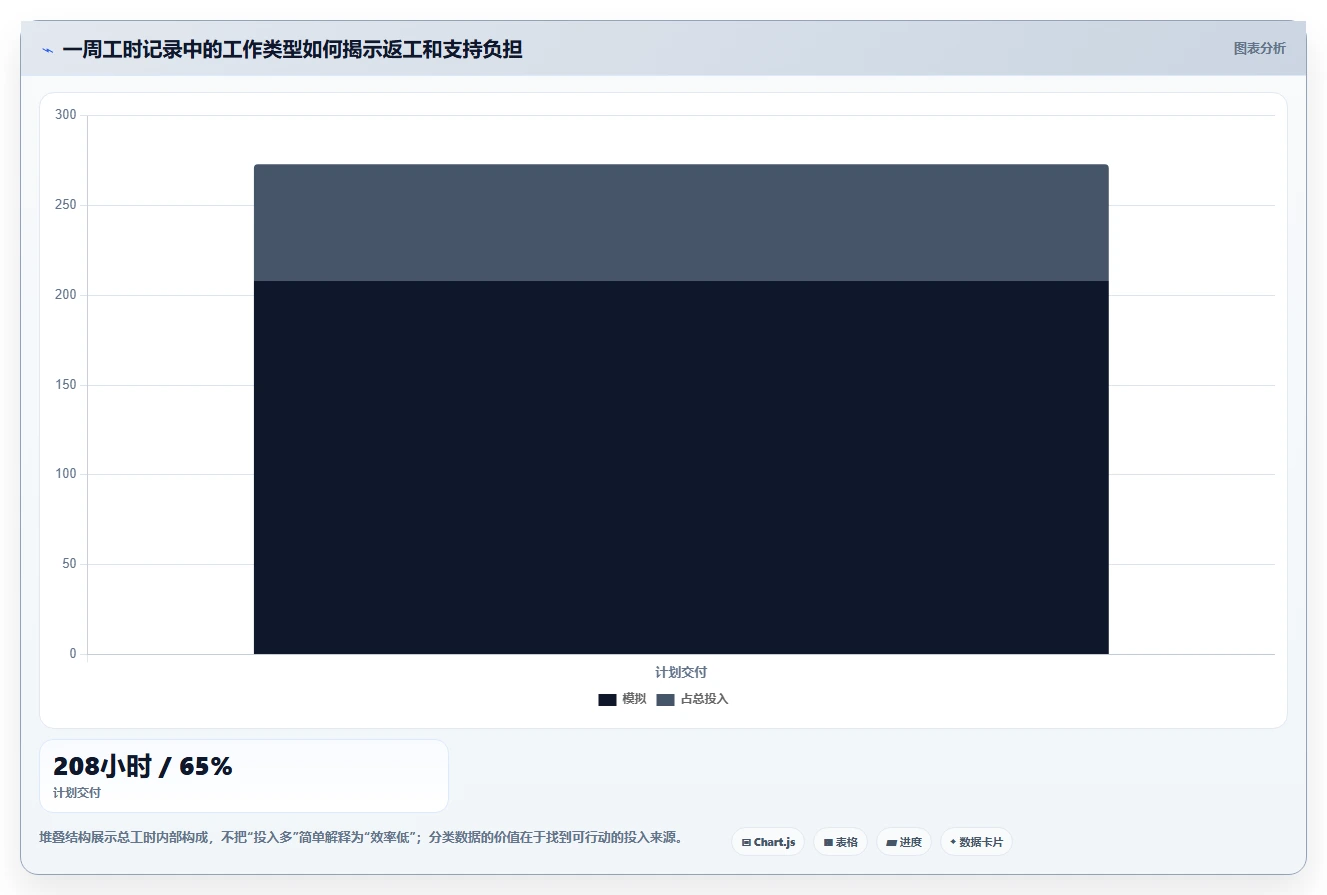Toggle the 占总投入 legend dataset
1327x895 pixels.
[692, 699]
